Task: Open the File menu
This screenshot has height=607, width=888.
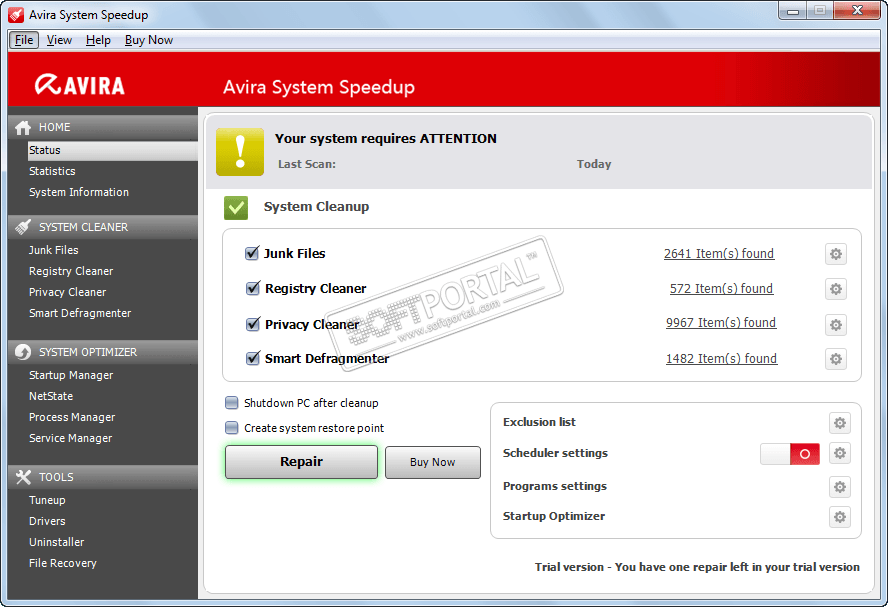Action: (24, 40)
